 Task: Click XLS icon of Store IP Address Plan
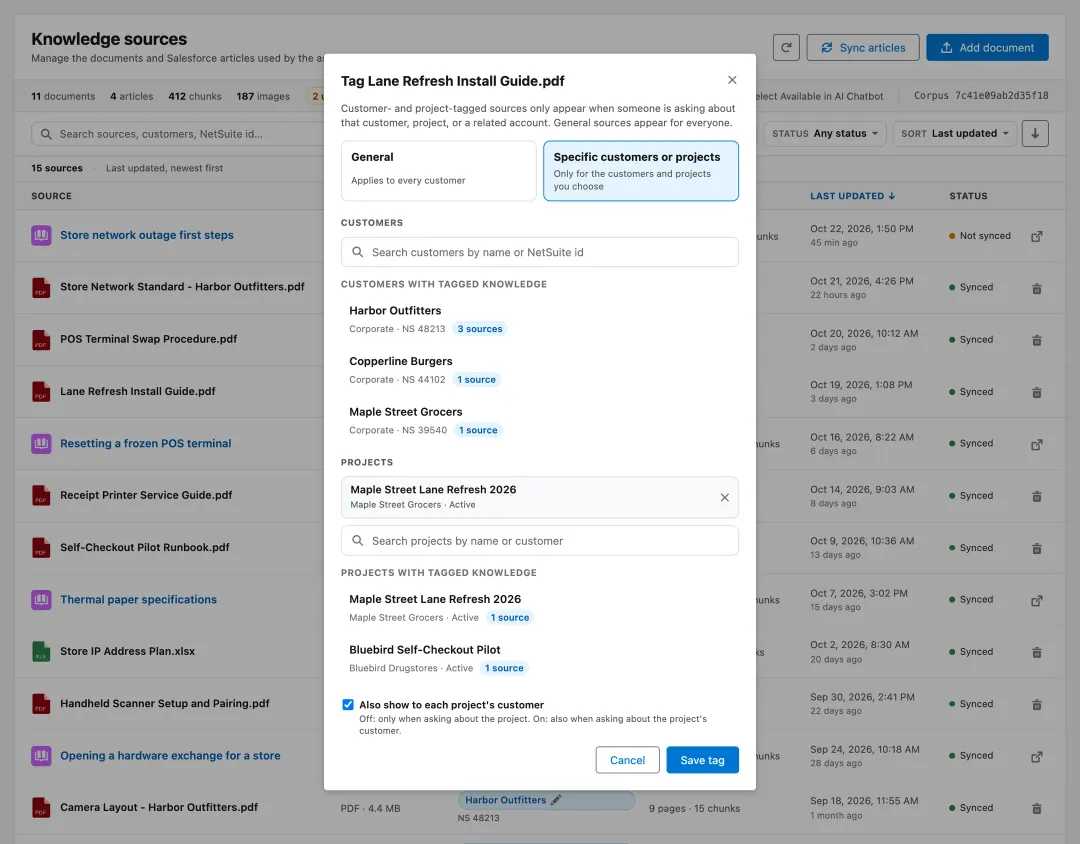41,652
